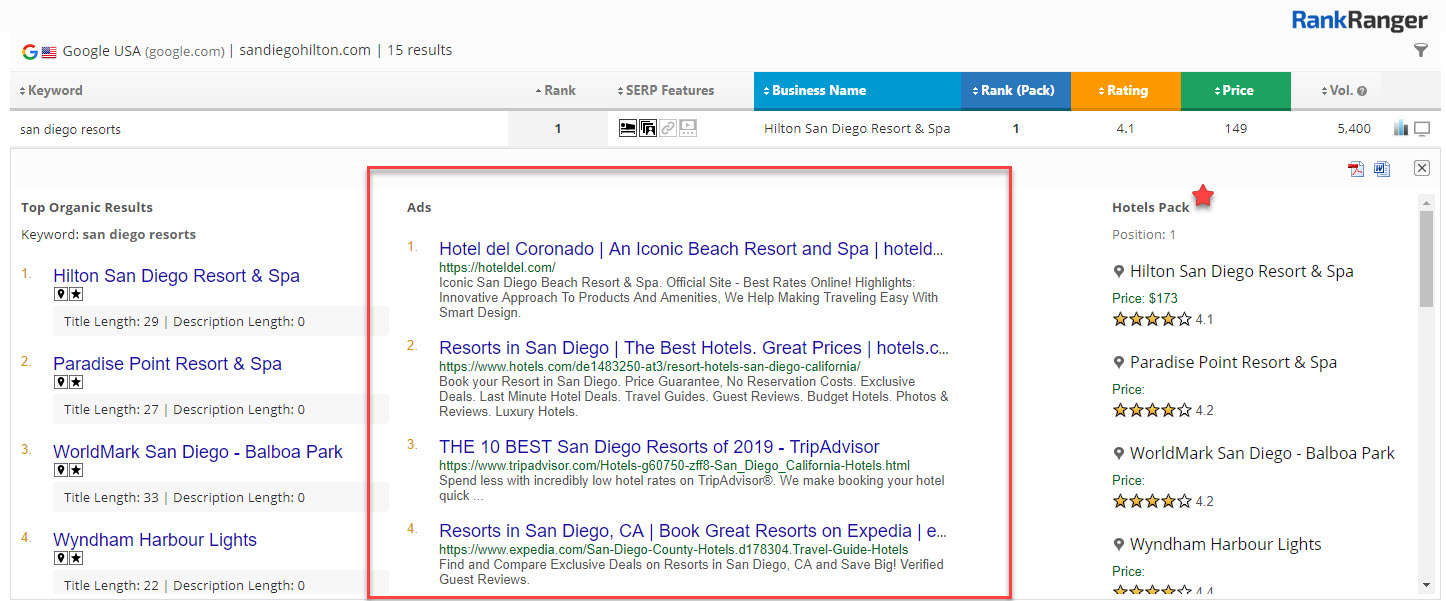Export results as PDF
The height and width of the screenshot is (601, 1446).
(x=1356, y=169)
